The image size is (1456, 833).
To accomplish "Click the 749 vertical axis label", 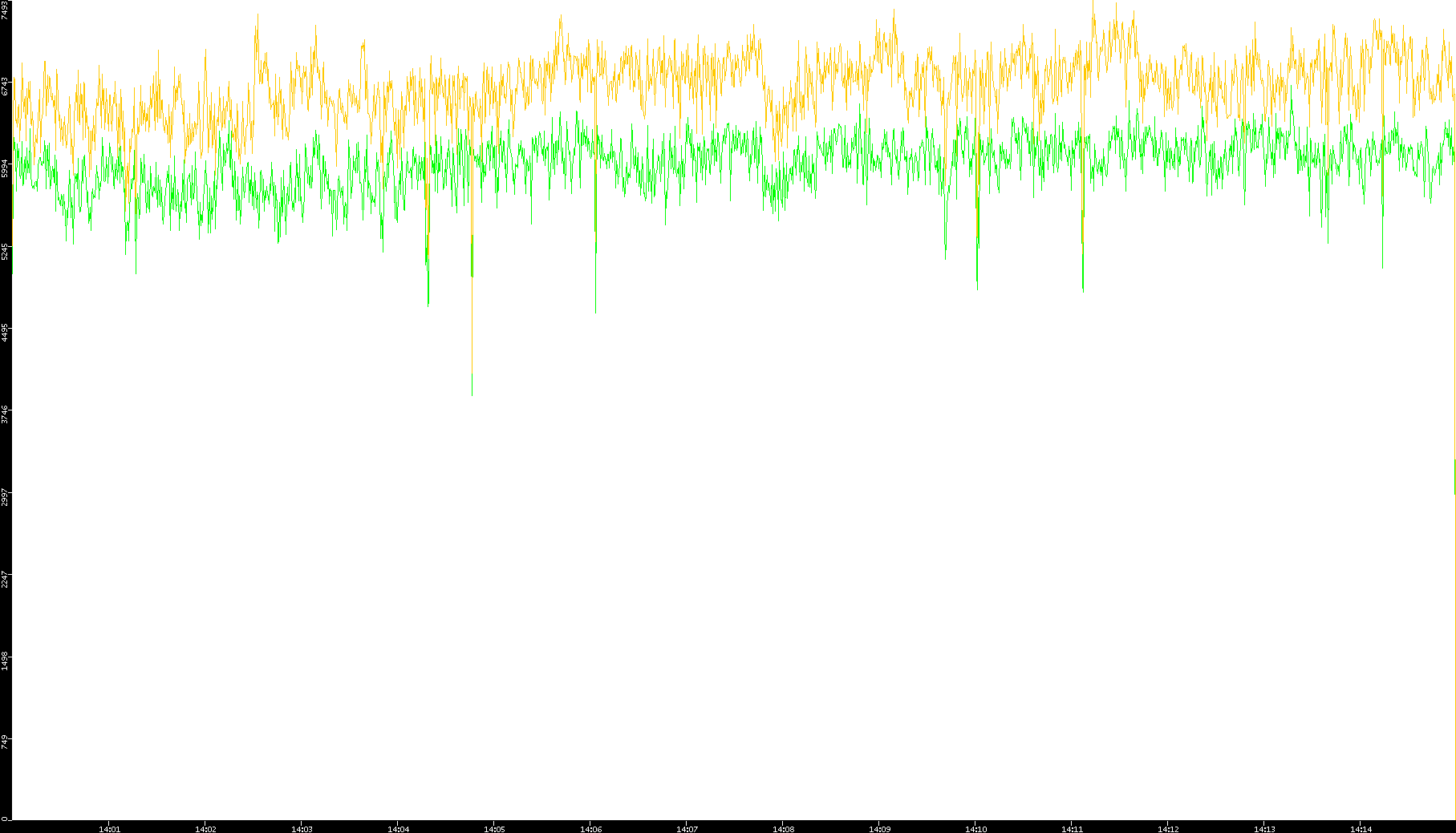I will (x=6, y=742).
